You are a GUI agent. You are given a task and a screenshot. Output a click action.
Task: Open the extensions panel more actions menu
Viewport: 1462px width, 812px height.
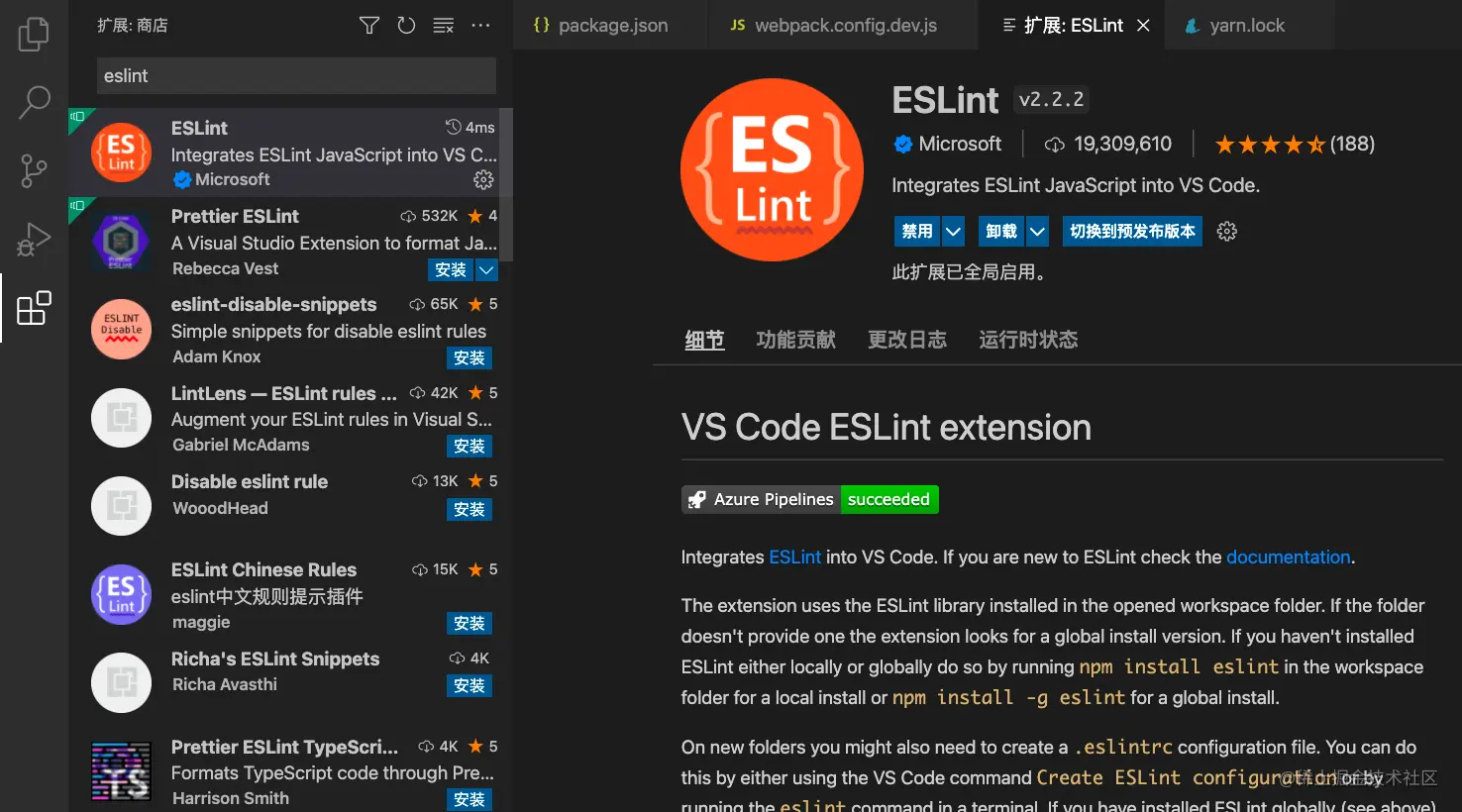[x=480, y=26]
